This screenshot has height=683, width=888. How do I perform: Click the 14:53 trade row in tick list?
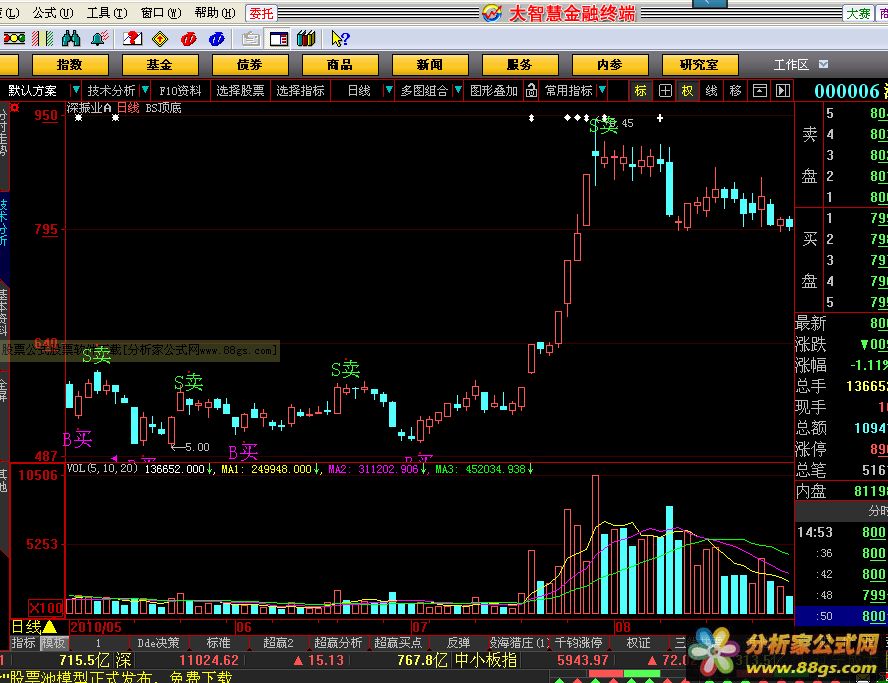tap(842, 532)
